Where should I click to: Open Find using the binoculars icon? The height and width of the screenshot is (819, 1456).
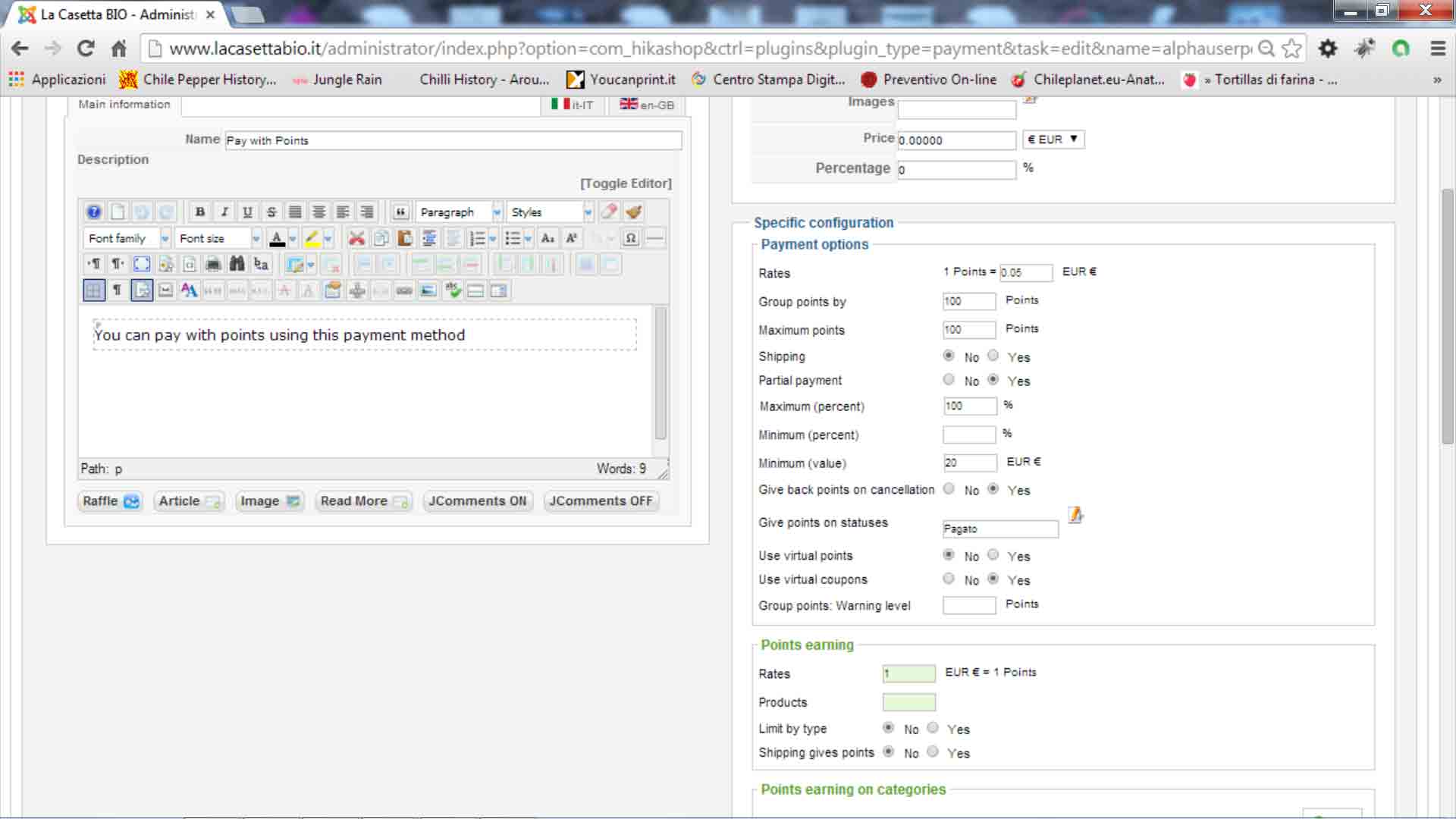point(237,264)
